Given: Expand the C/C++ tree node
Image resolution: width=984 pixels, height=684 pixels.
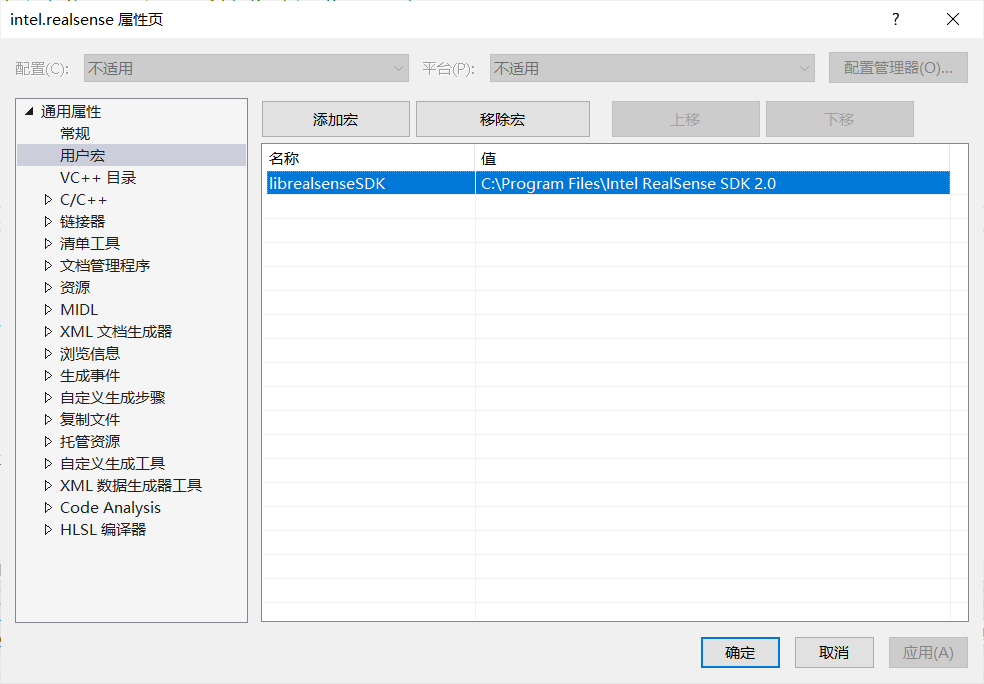Looking at the screenshot, I should pyautogui.click(x=47, y=199).
